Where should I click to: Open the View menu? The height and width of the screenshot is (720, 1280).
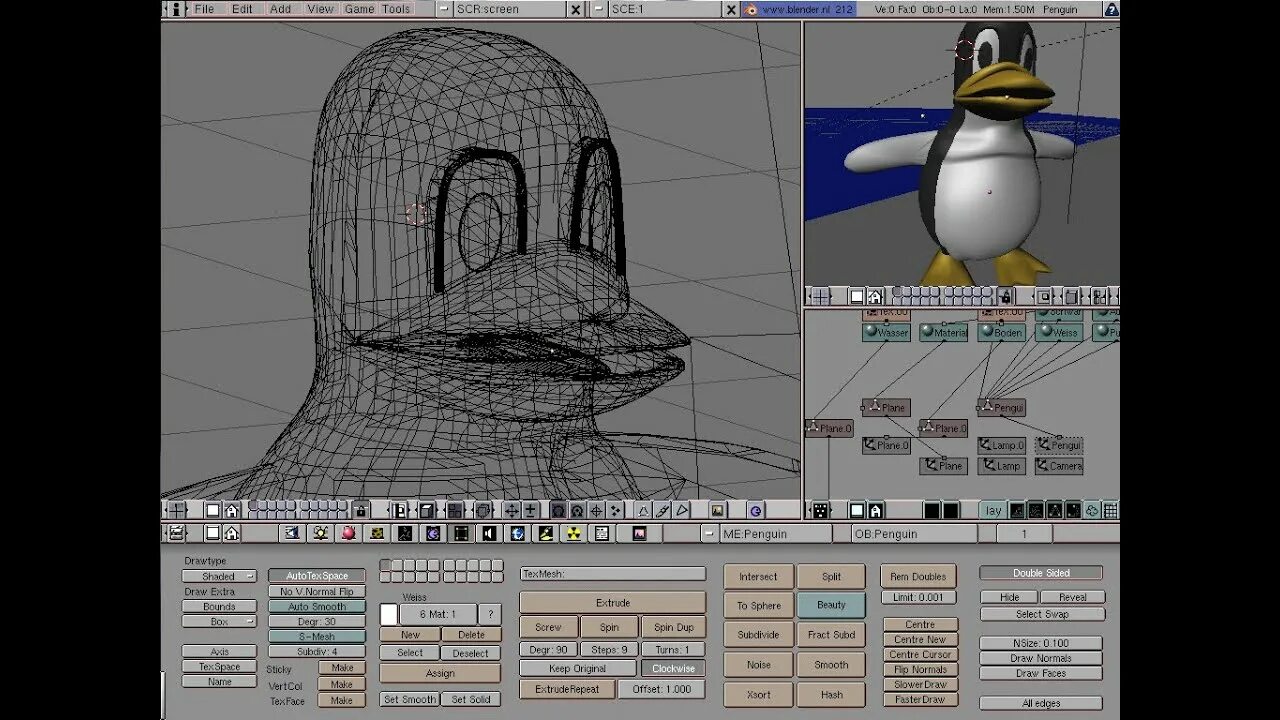320,9
